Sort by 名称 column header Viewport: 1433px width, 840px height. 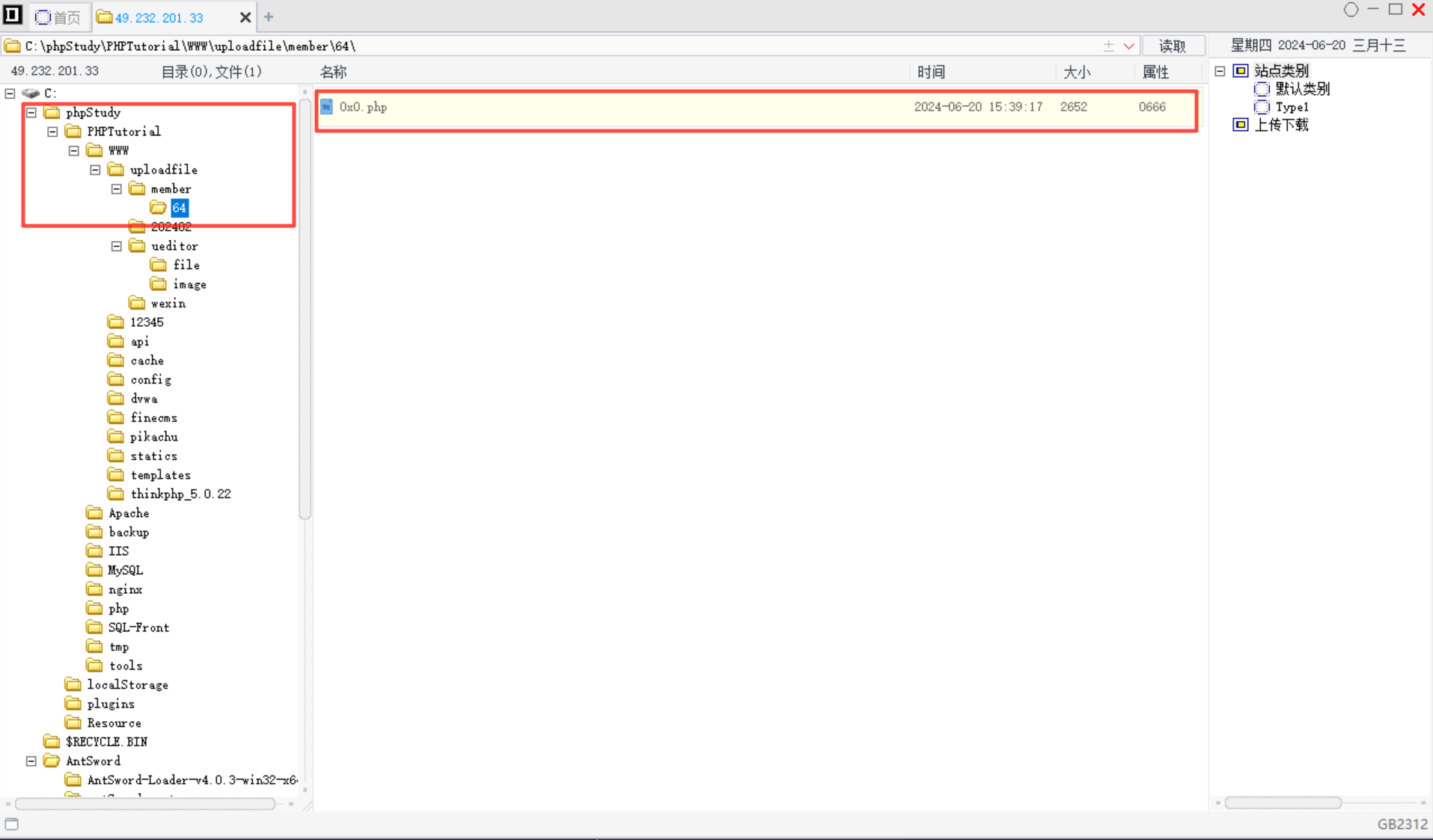[334, 72]
